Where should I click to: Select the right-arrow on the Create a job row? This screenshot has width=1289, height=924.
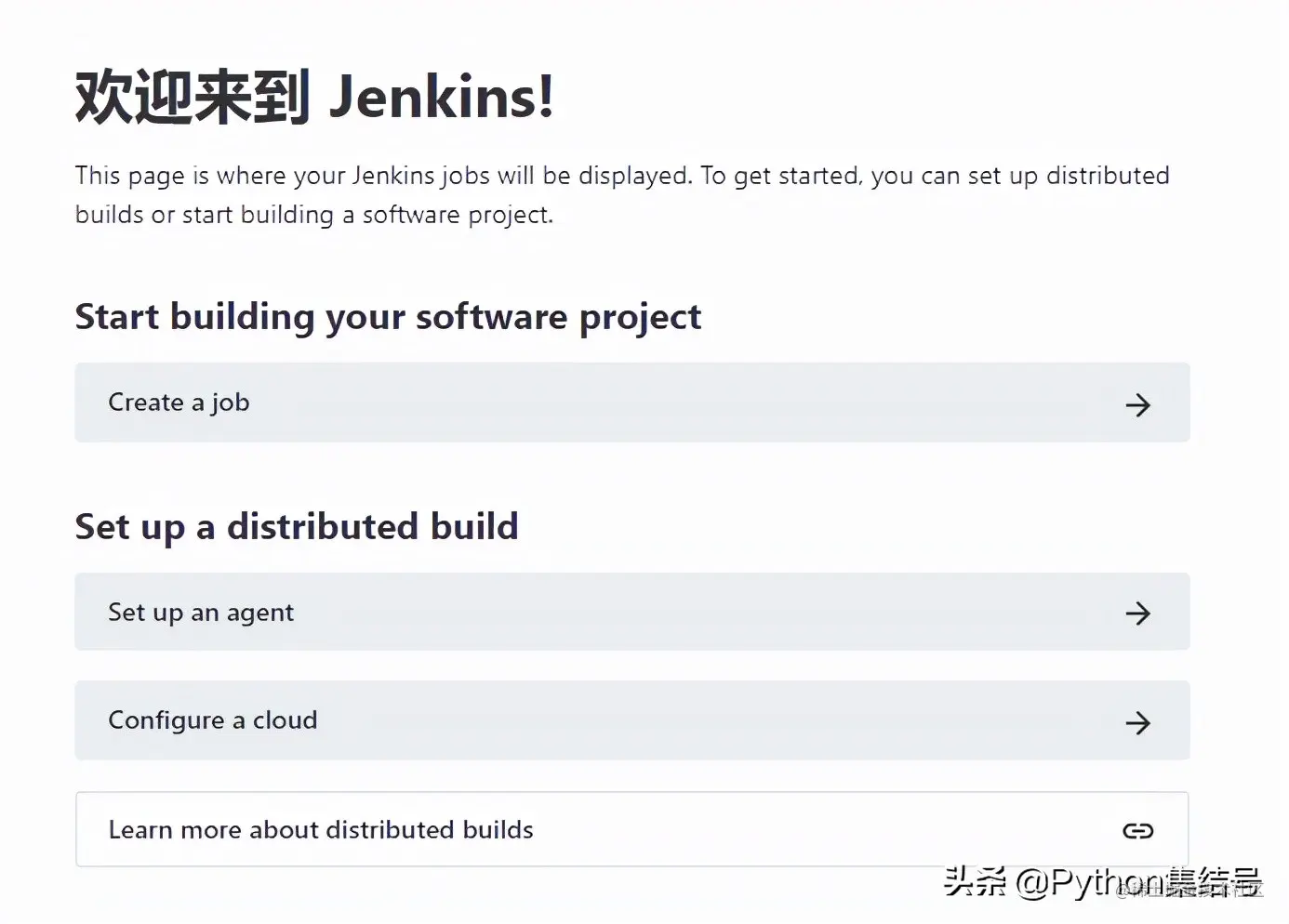pyautogui.click(x=1138, y=404)
